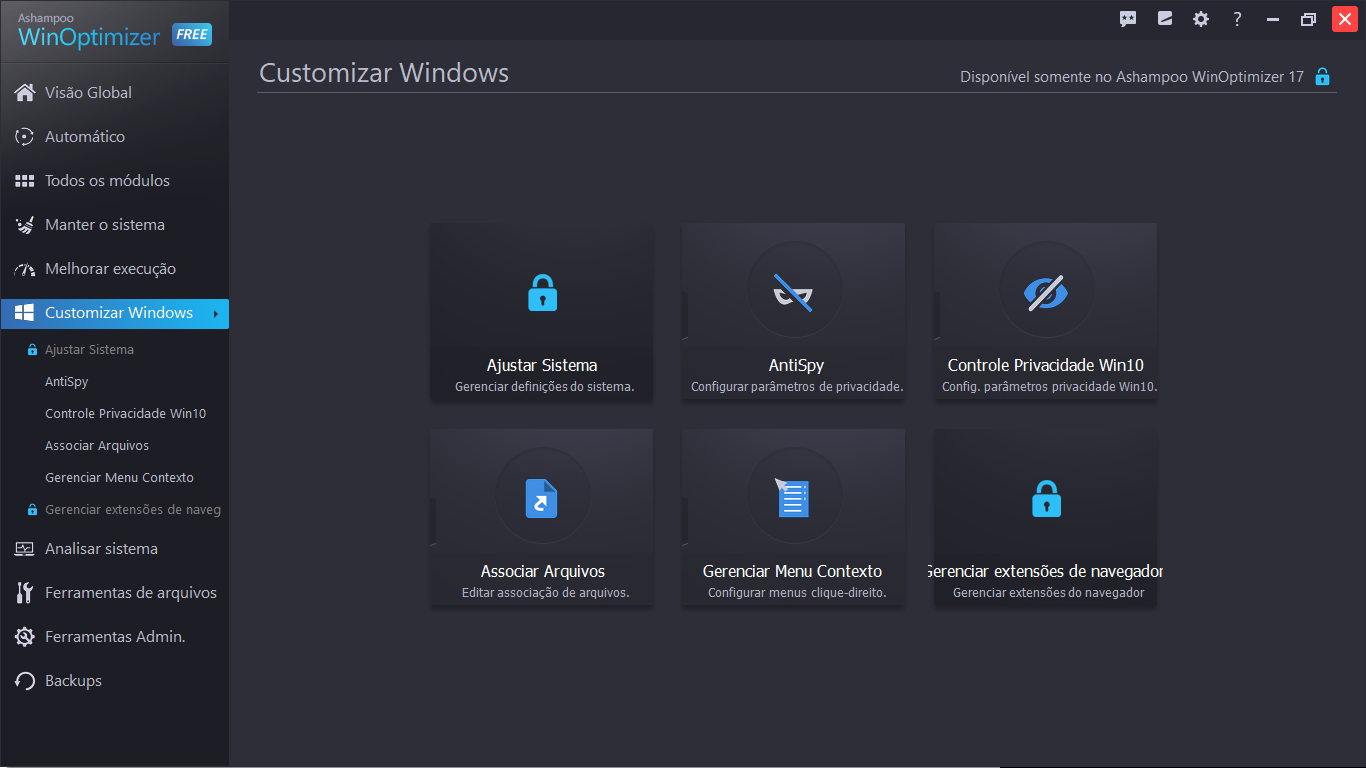Select the Customizar Windows menu item

[x=114, y=314]
